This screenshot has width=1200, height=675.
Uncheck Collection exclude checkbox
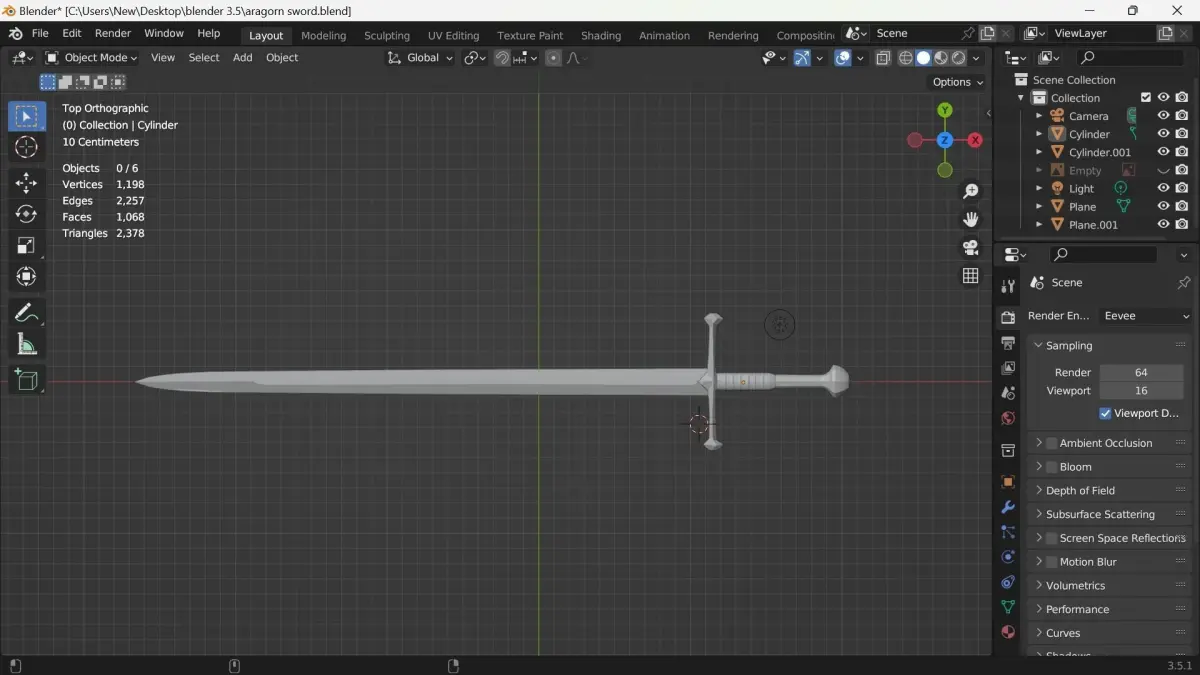click(x=1146, y=98)
